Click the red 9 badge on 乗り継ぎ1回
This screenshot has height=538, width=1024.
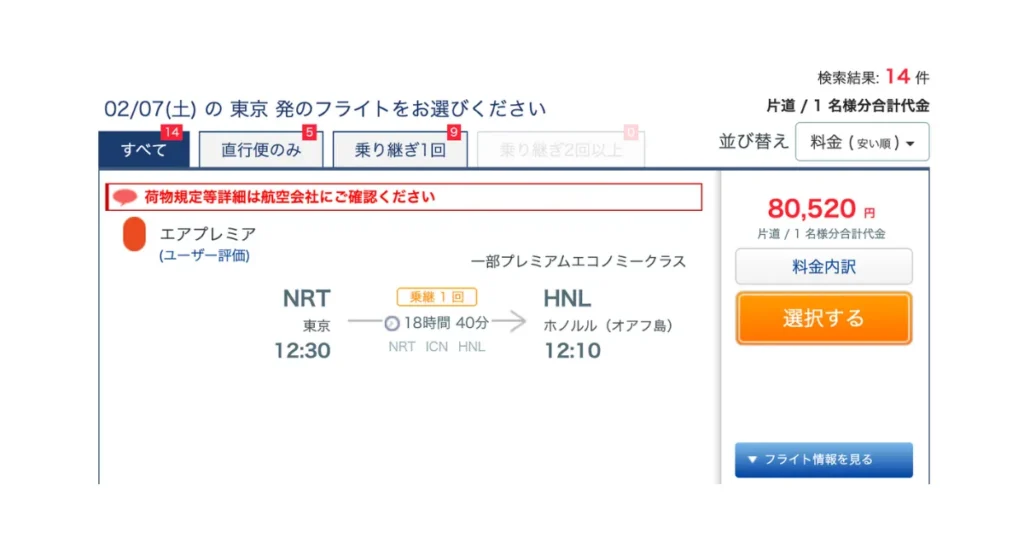click(x=454, y=134)
